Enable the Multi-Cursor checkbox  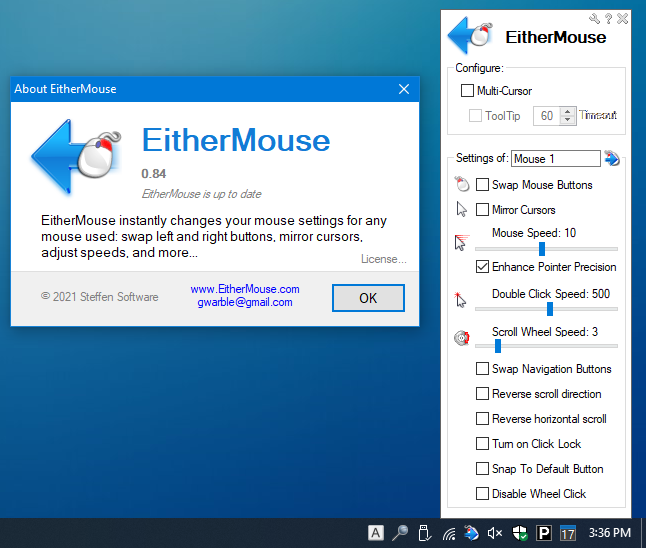(x=467, y=91)
